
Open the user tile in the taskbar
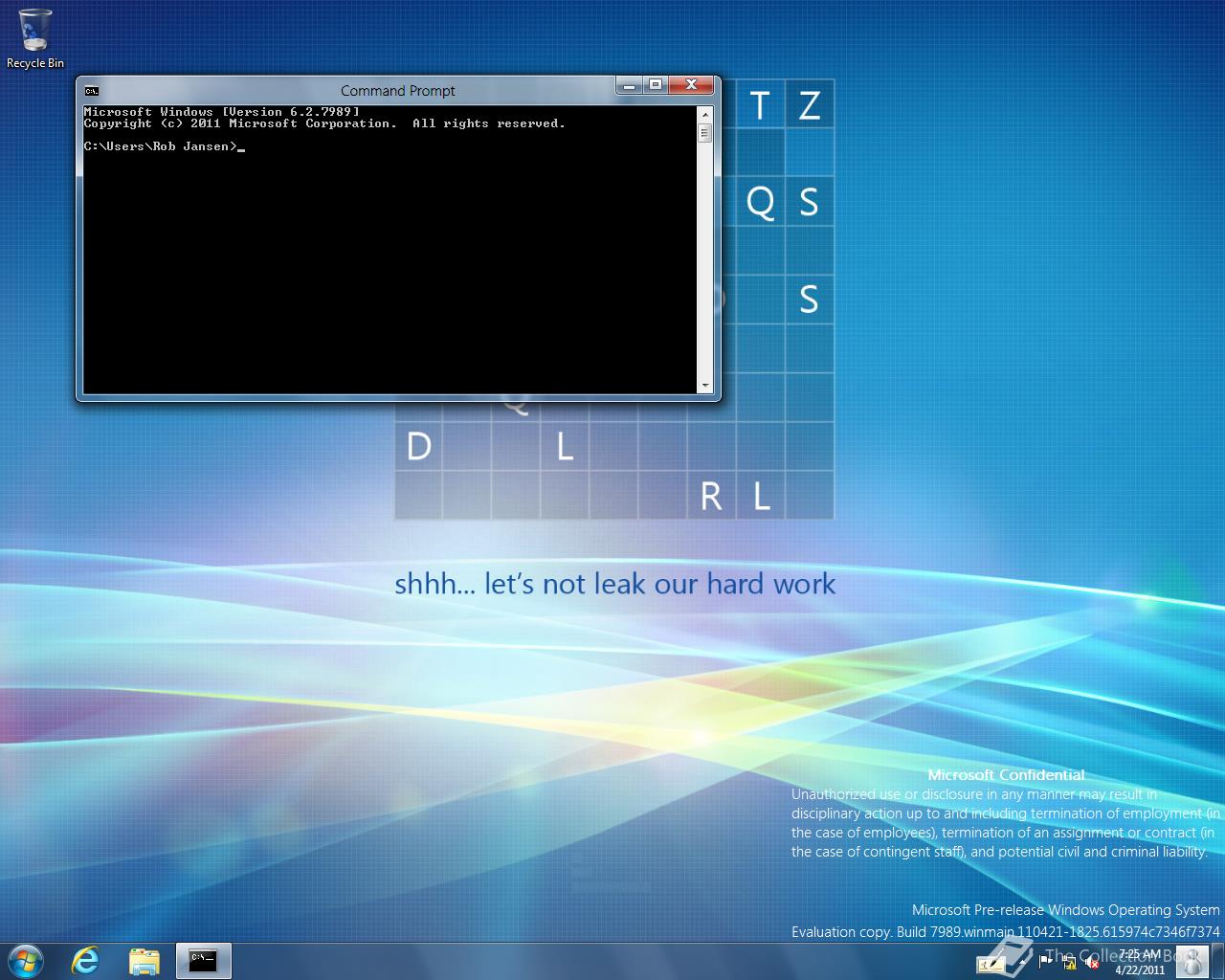coord(1192,961)
